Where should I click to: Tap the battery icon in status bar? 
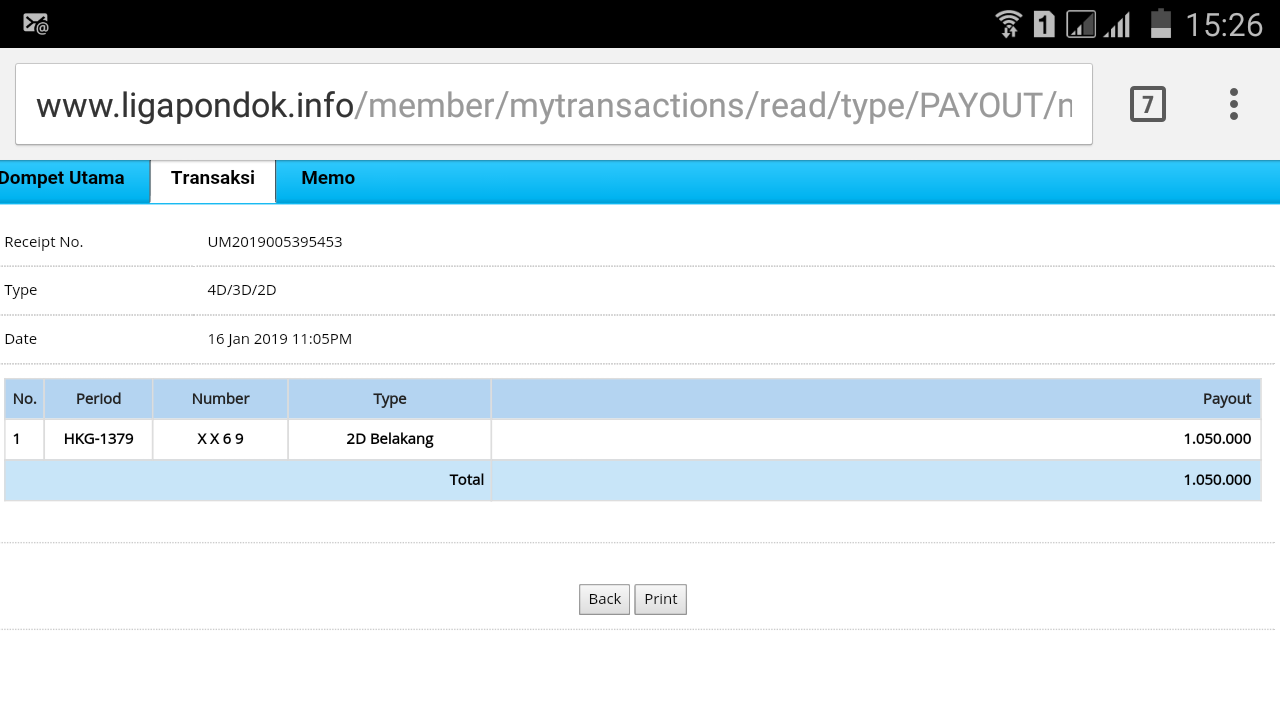pyautogui.click(x=1160, y=24)
